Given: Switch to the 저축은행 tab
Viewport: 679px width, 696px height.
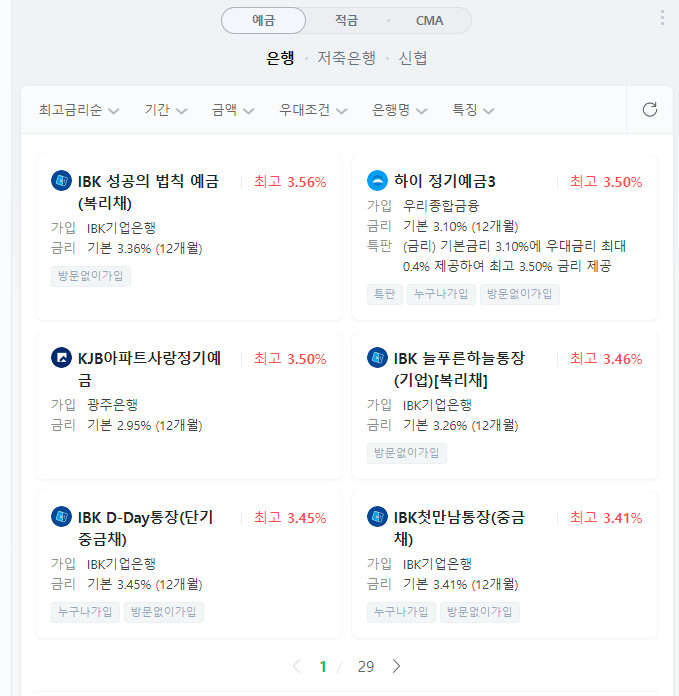Looking at the screenshot, I should pos(346,58).
